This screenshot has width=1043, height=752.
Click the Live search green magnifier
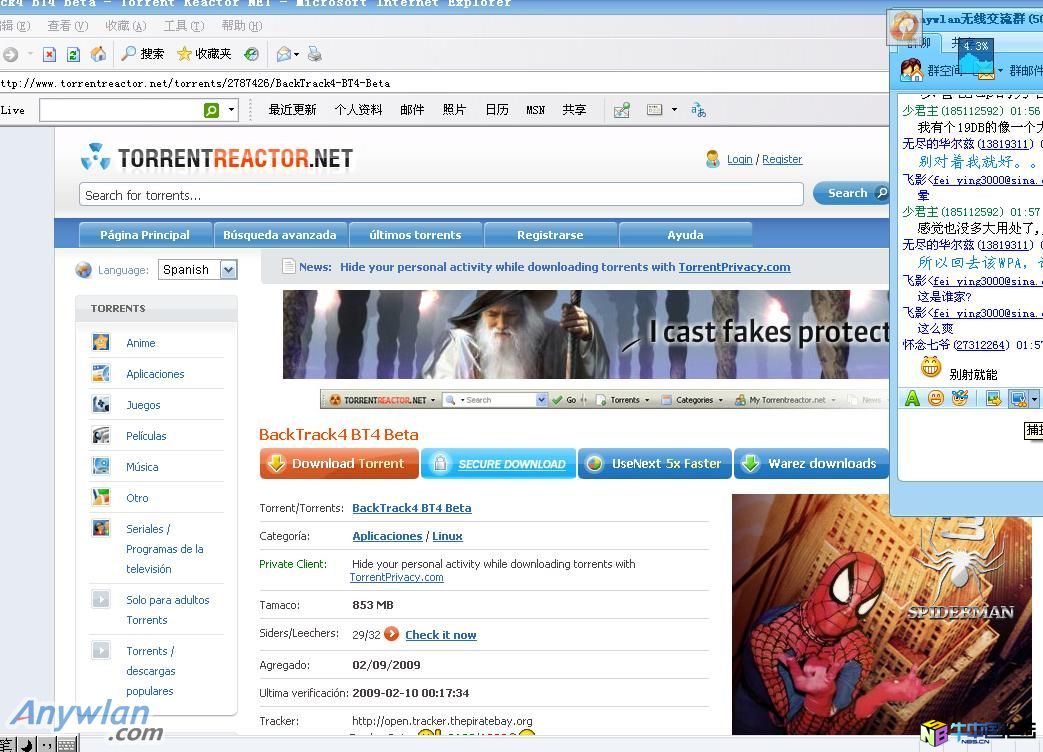(211, 110)
